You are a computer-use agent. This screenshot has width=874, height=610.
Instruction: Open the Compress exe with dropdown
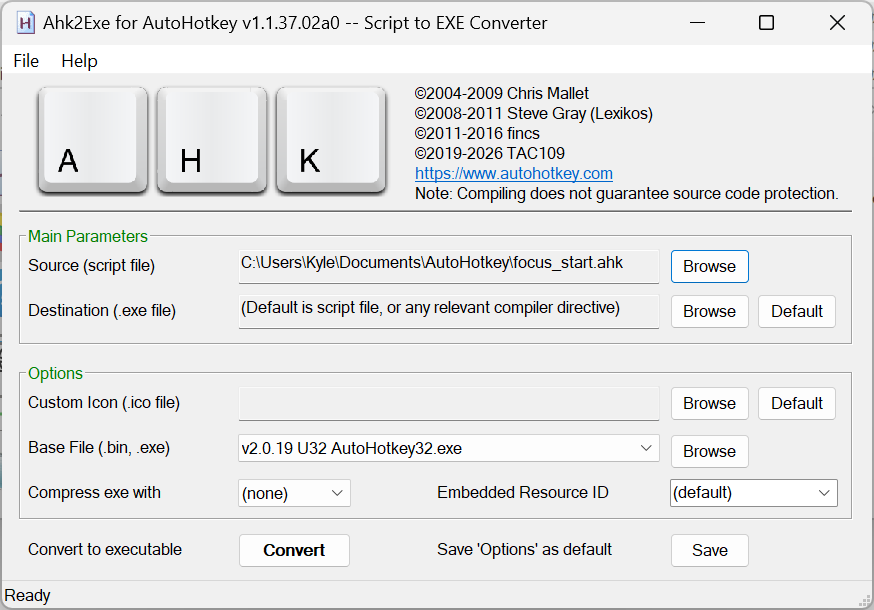pos(337,493)
